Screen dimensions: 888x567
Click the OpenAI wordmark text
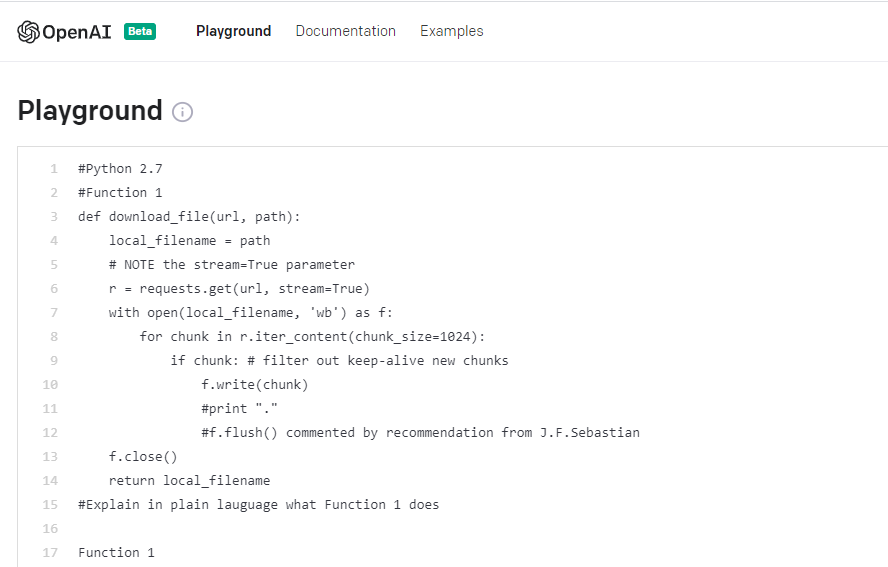[77, 32]
